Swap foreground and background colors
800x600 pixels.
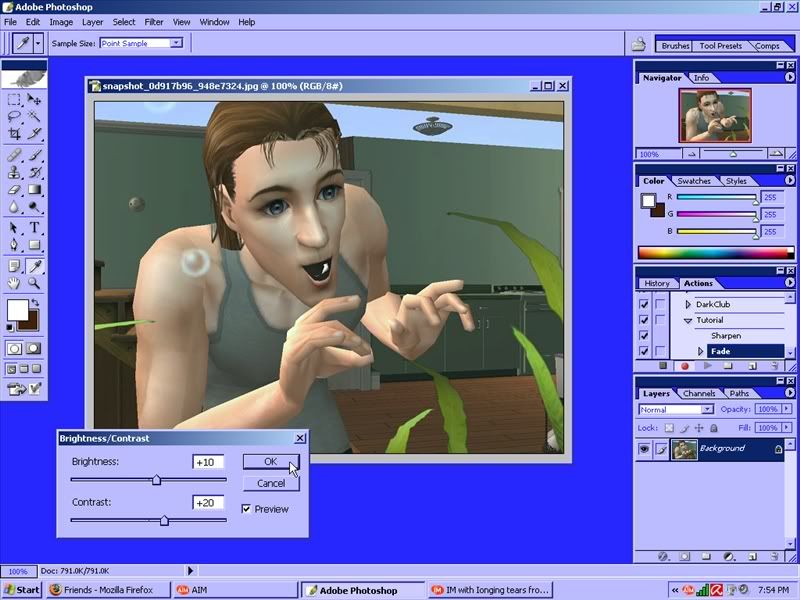coord(35,303)
